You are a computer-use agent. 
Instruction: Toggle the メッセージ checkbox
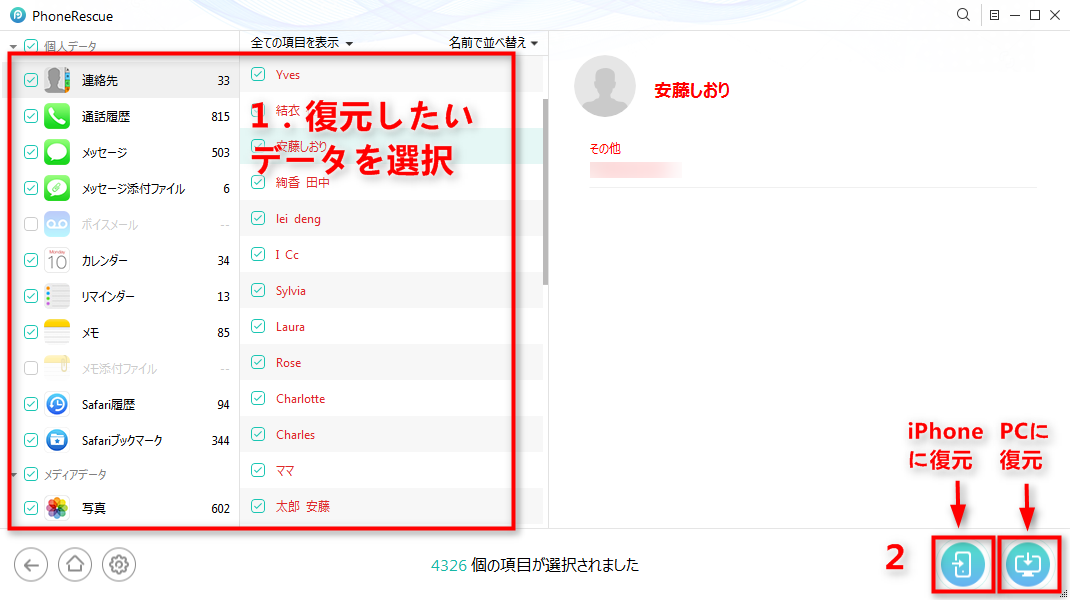point(31,152)
